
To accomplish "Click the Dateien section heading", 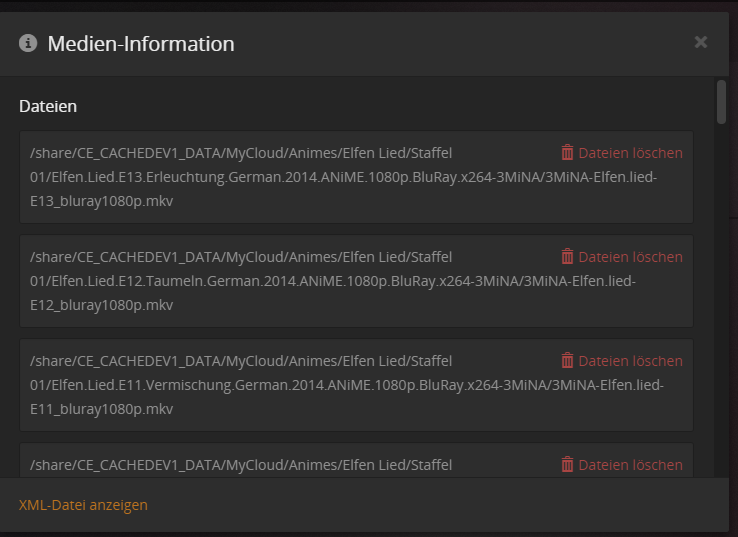I will 48,106.
